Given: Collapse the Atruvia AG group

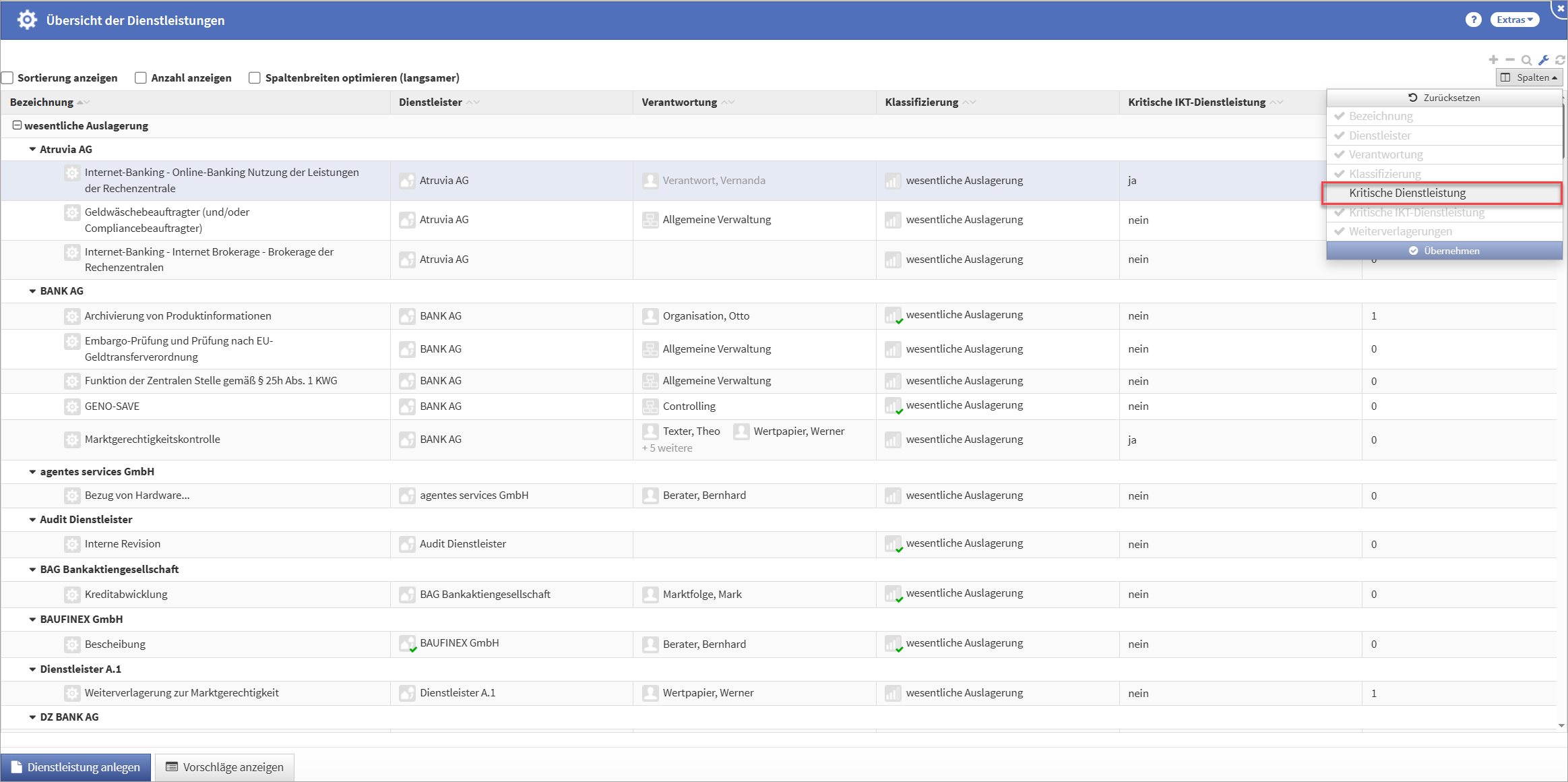Looking at the screenshot, I should tap(32, 150).
